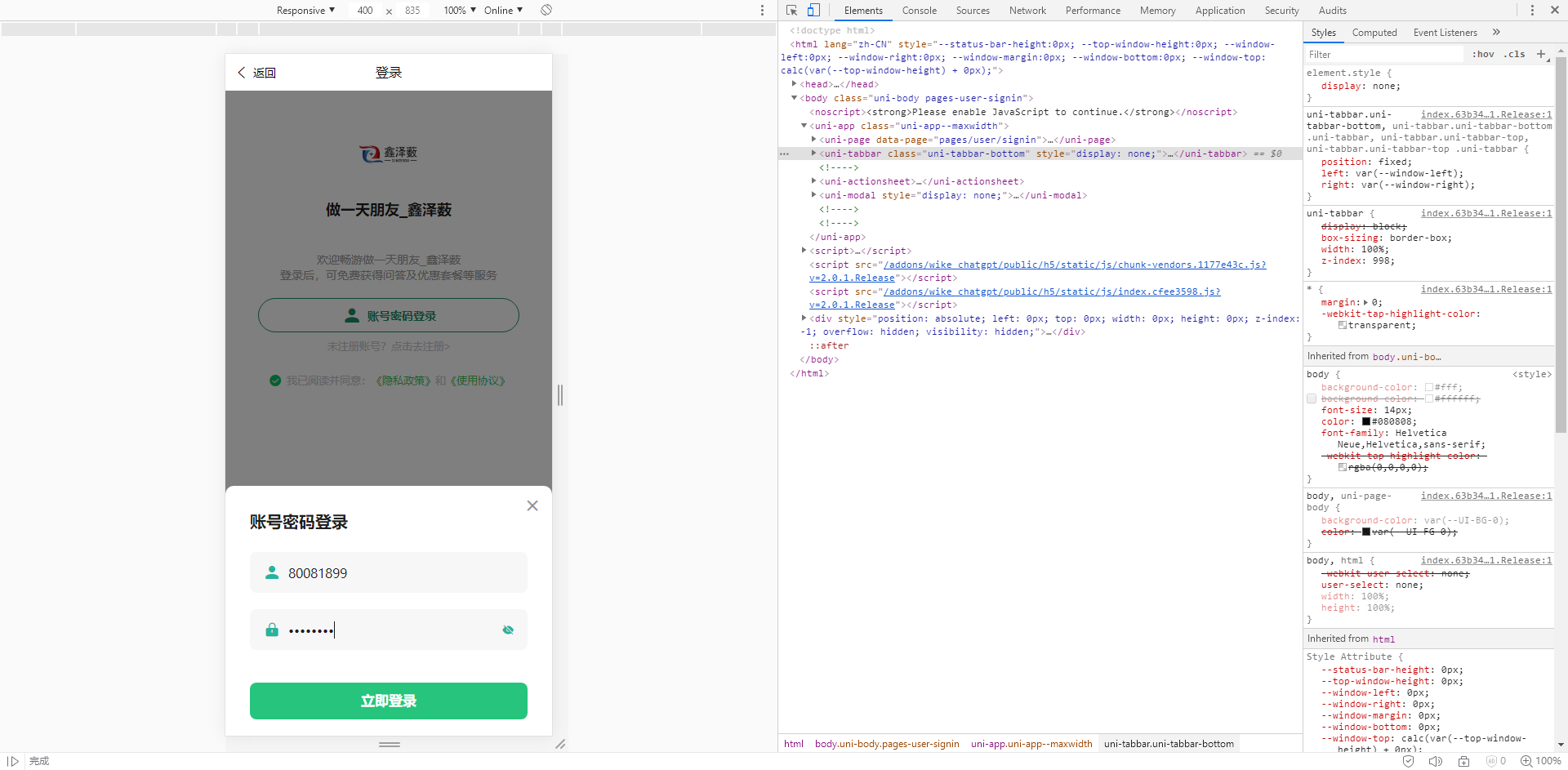
Task: Close the DevTools panel
Action: click(1555, 10)
